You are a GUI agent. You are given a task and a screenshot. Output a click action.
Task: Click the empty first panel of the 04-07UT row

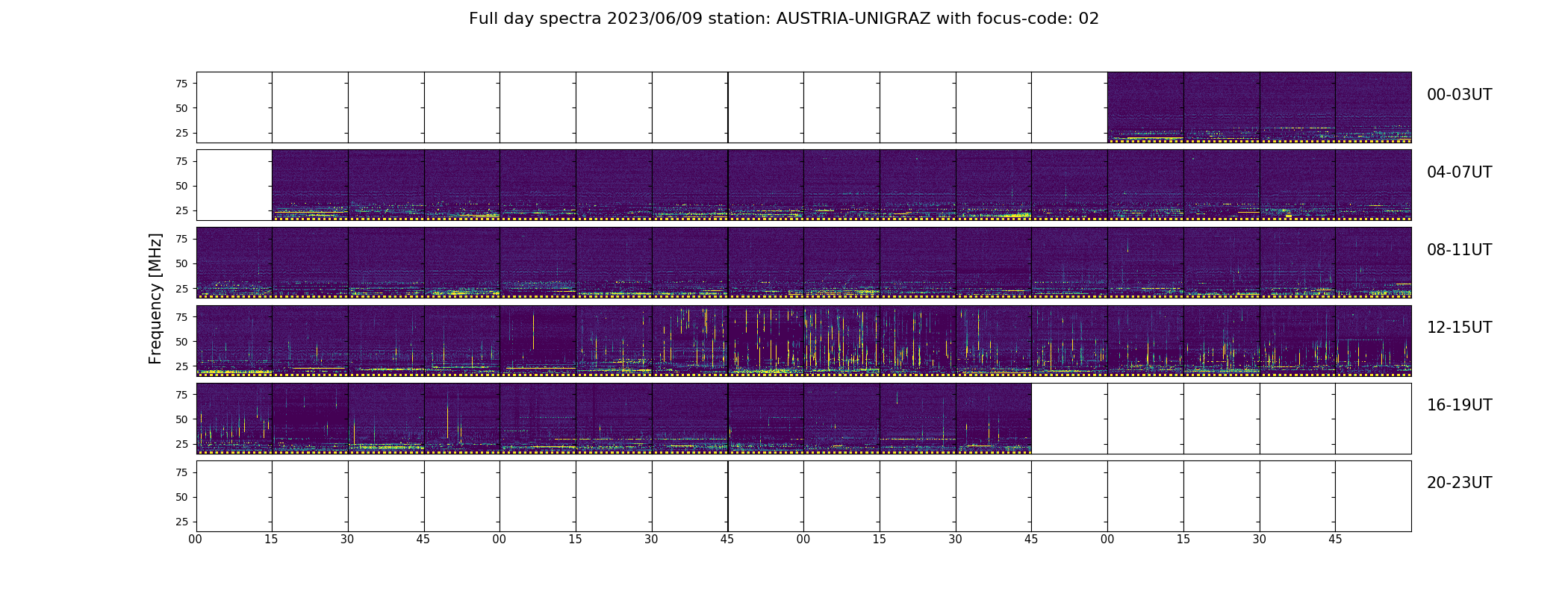(x=234, y=185)
